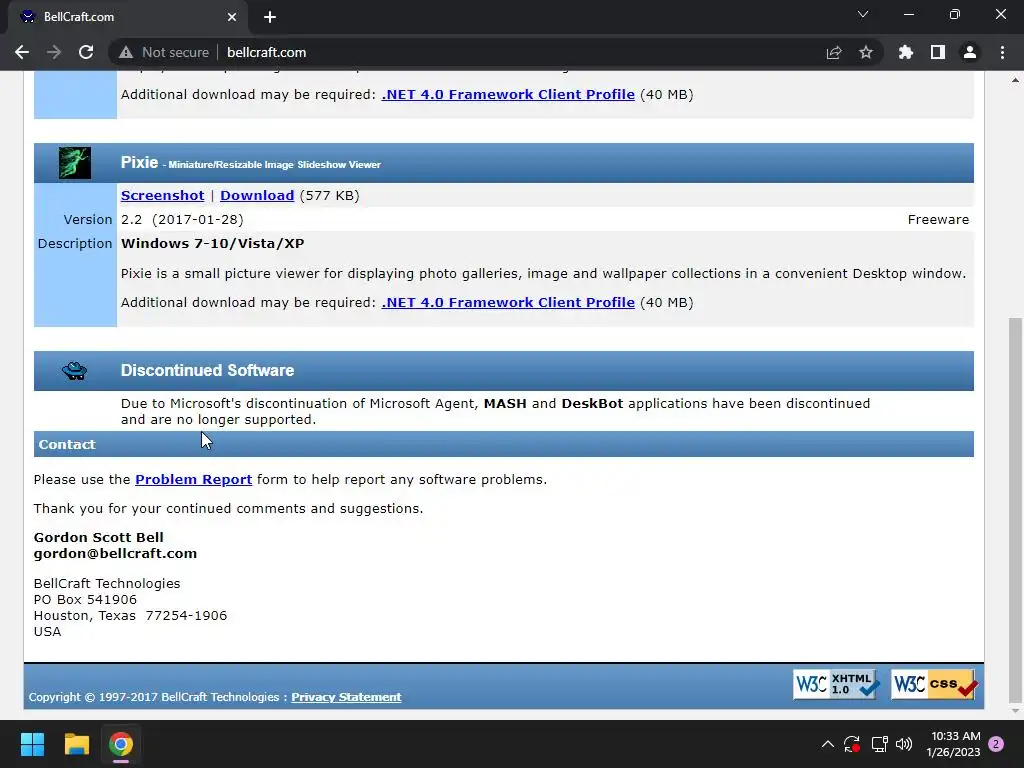1024x768 pixels.
Task: Click the scrollbar down arrow
Action: [x=1015, y=711]
